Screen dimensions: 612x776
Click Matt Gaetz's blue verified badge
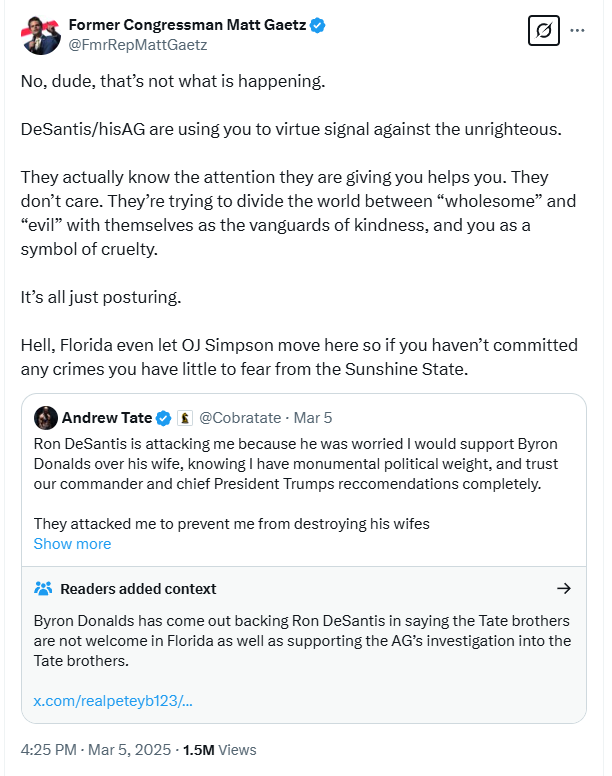317,25
